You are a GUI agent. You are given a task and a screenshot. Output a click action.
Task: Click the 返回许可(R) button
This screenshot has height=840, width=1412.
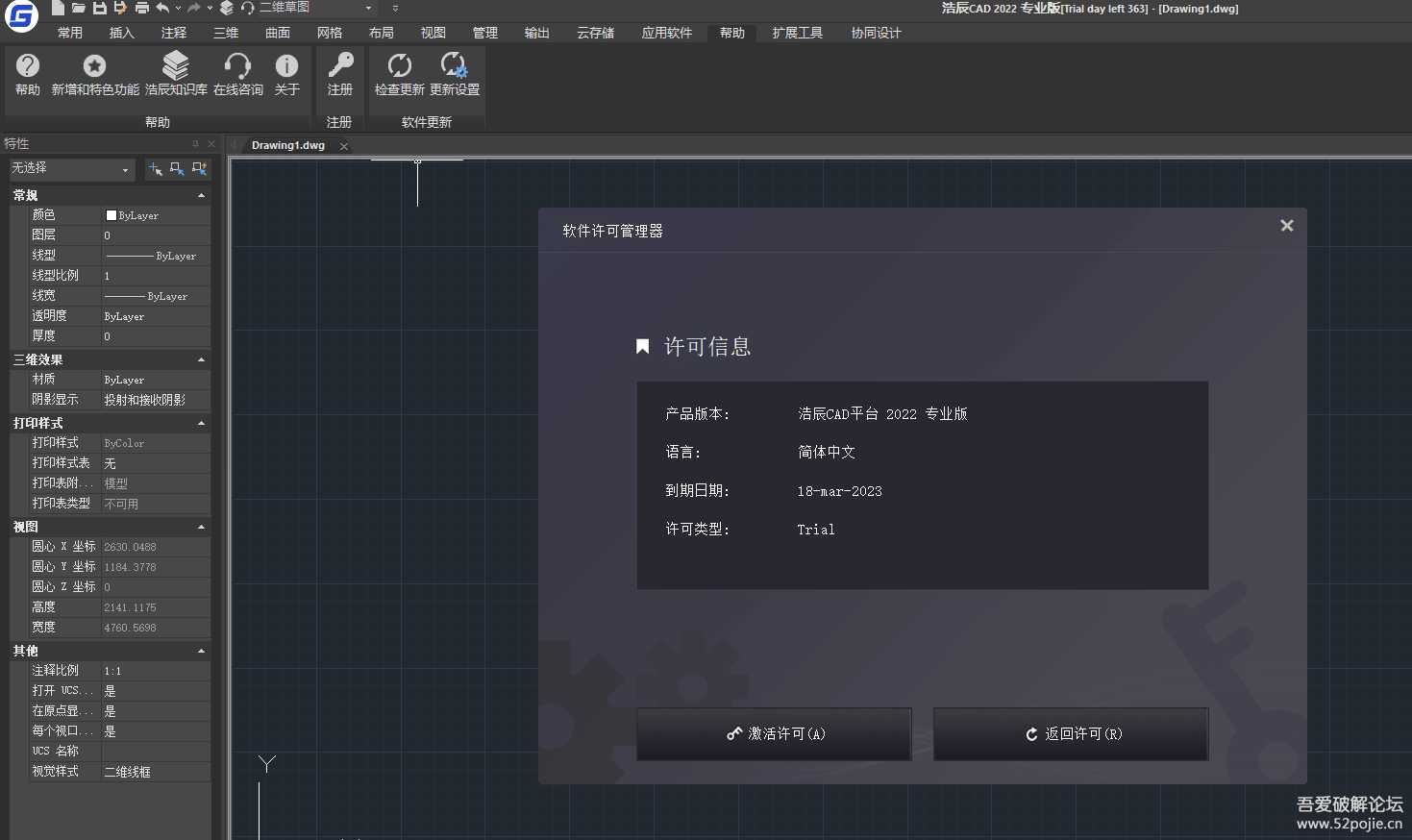[1071, 733]
